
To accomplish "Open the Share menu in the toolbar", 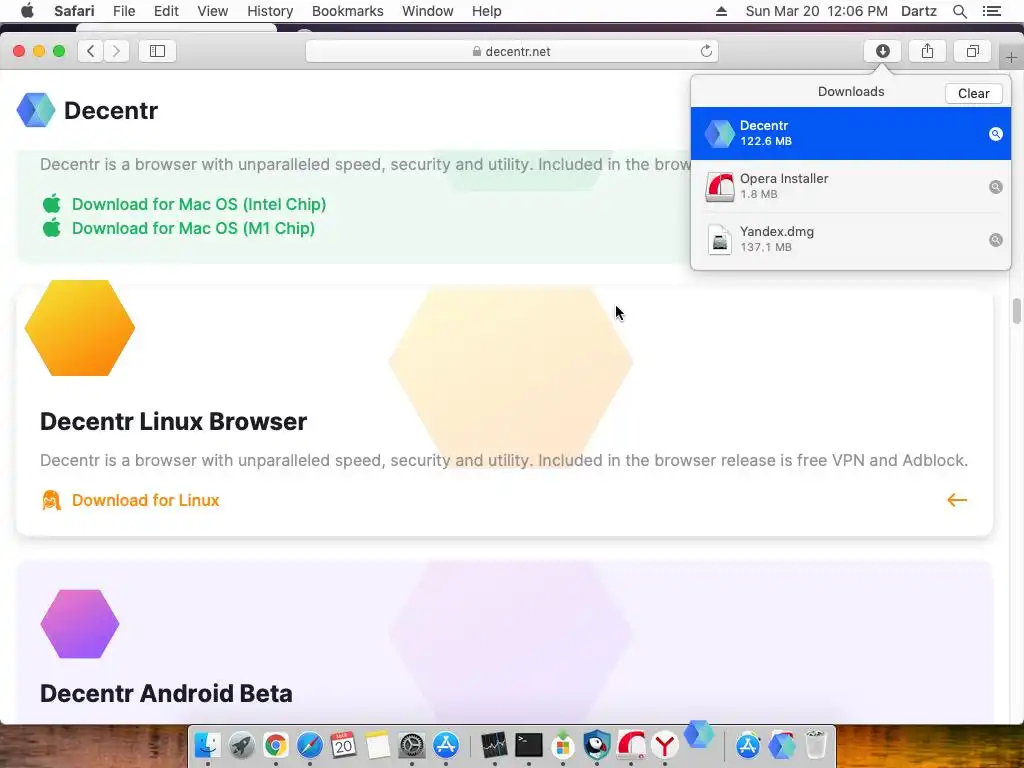I will coord(927,51).
